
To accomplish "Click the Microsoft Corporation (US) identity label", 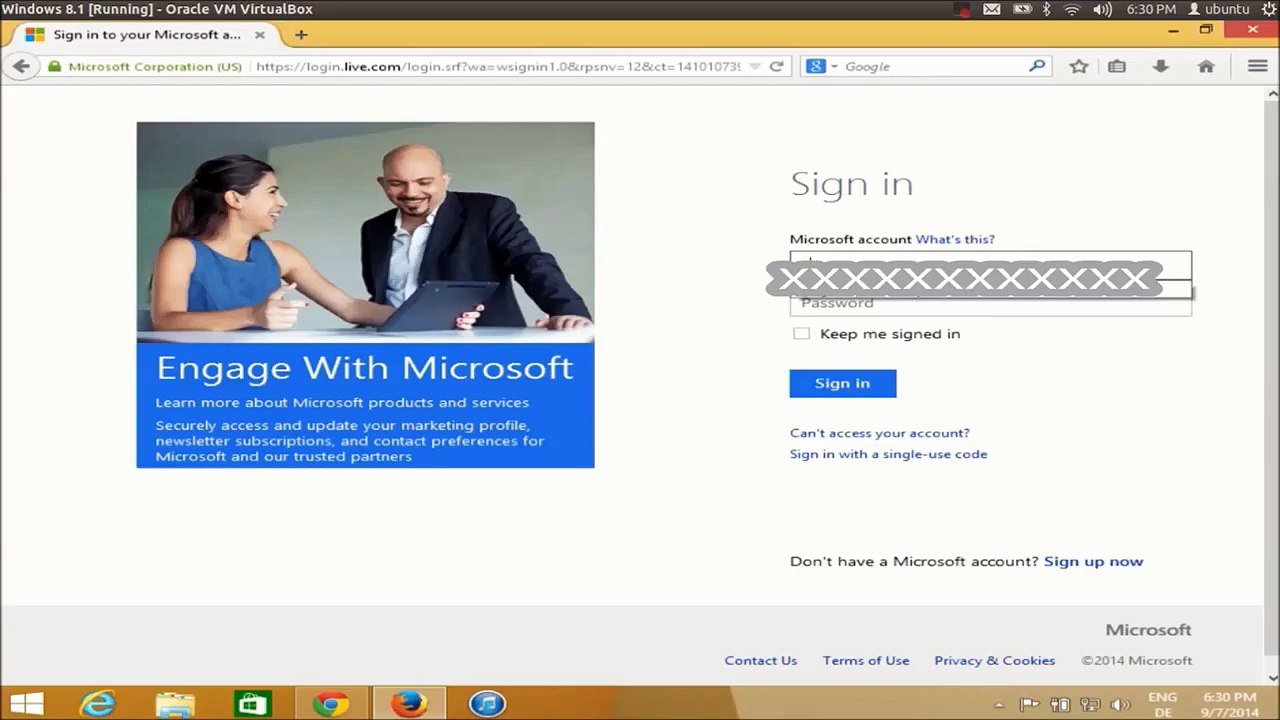I will click(155, 67).
